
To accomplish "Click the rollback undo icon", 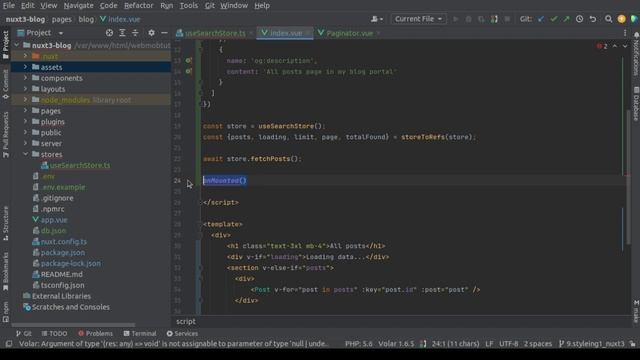I will (593, 19).
